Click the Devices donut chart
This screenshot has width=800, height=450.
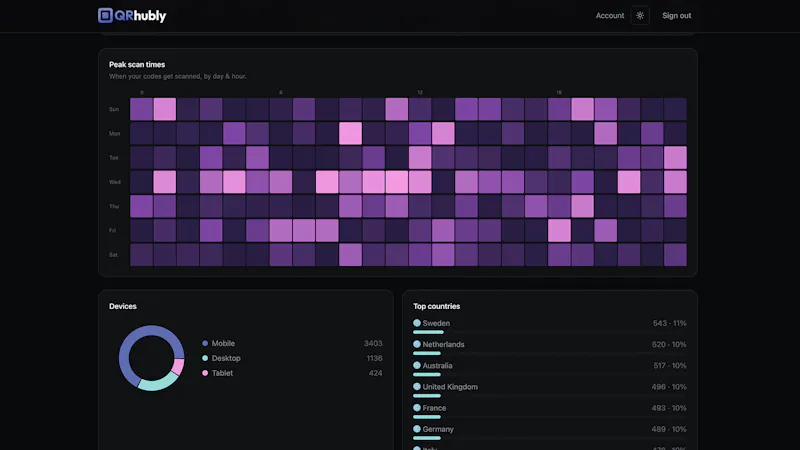pyautogui.click(x=152, y=358)
